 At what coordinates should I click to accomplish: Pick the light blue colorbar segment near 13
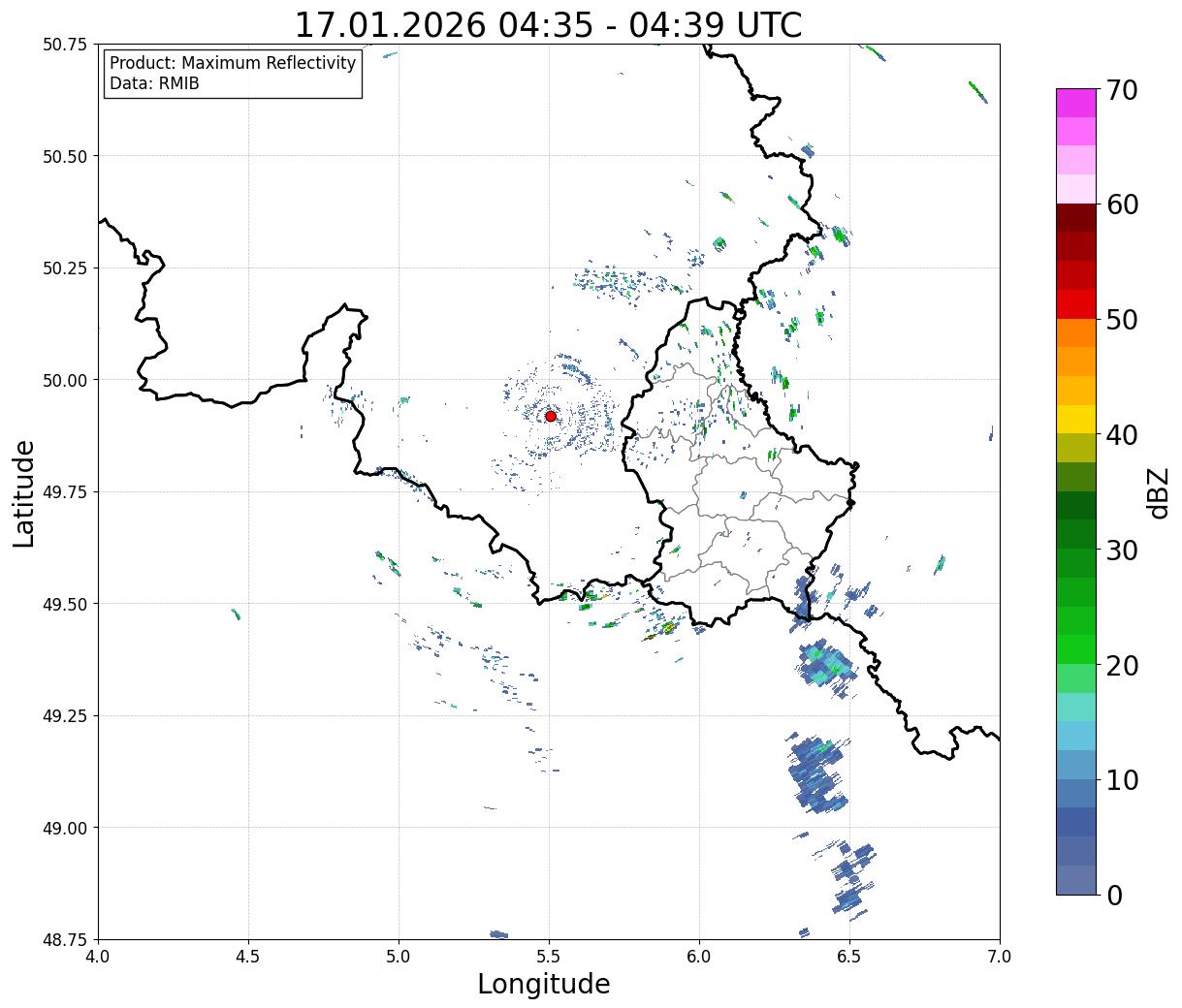[x=1076, y=736]
